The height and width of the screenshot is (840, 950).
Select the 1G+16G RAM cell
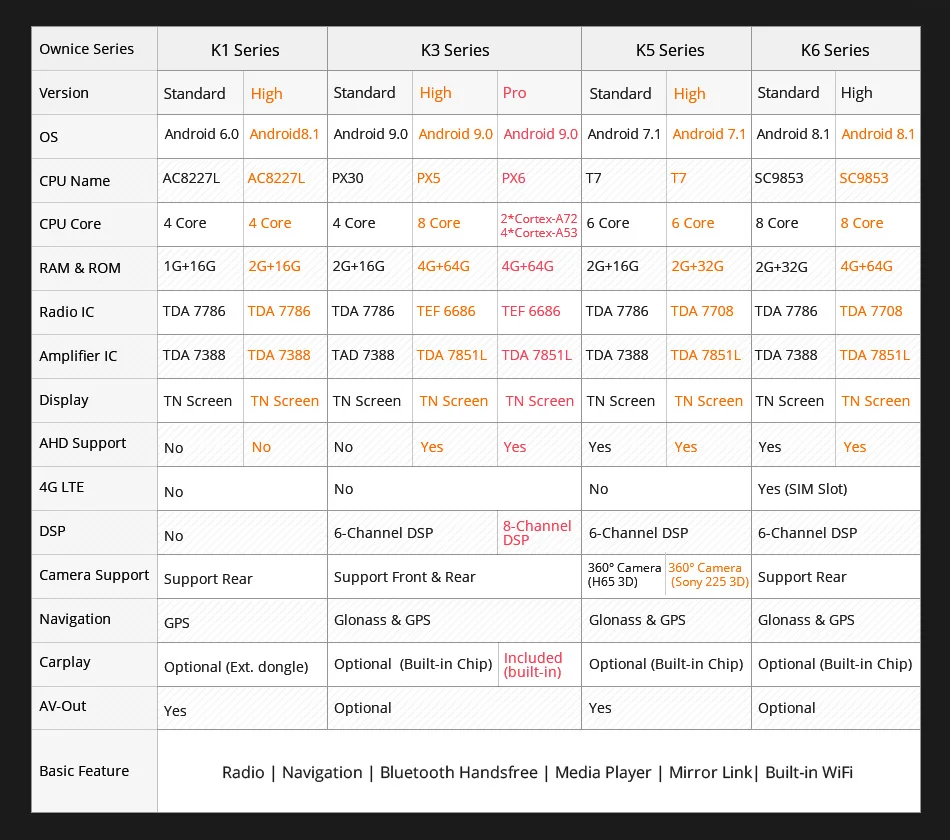tap(201, 268)
